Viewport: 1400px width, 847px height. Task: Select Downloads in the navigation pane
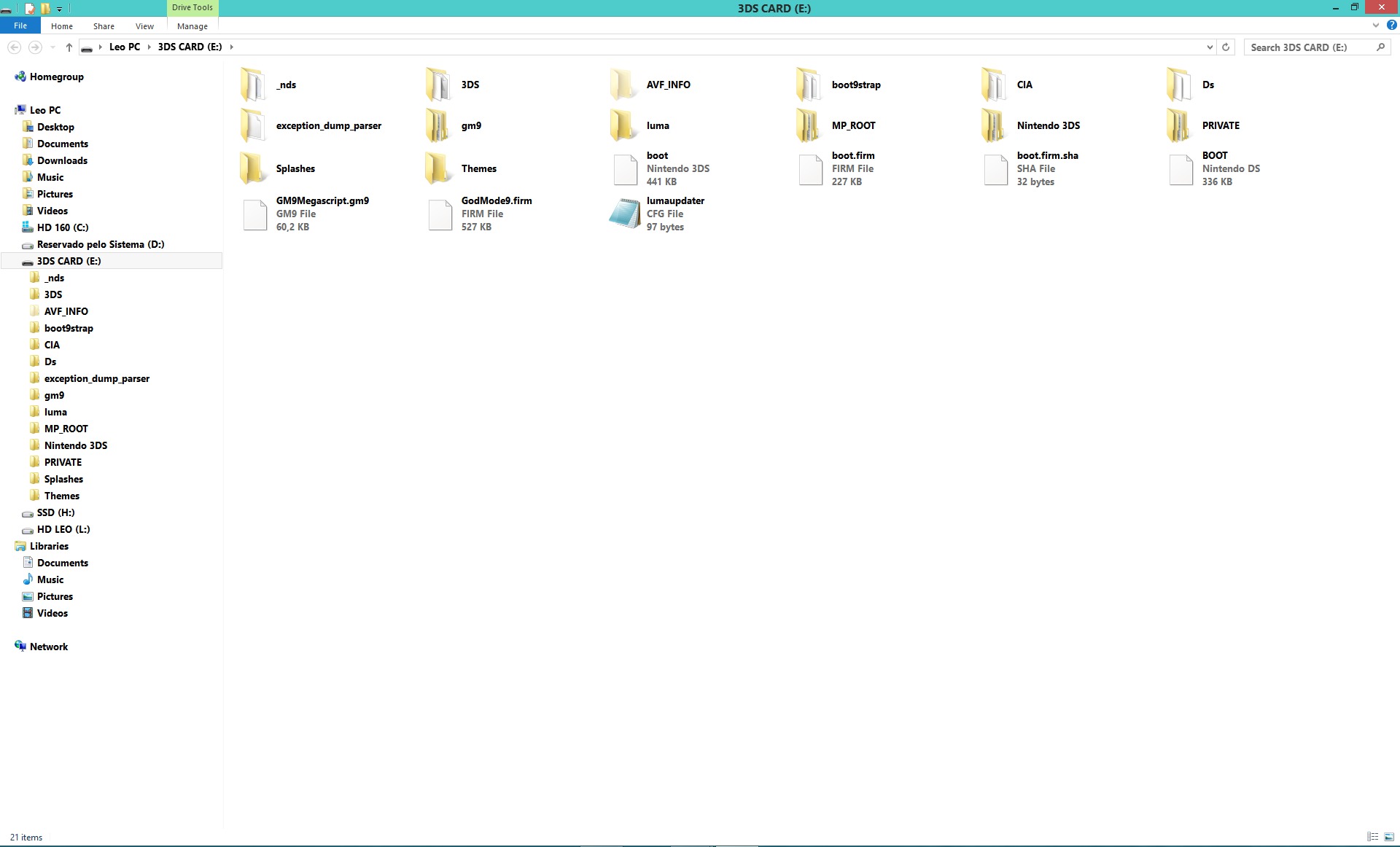pyautogui.click(x=62, y=160)
